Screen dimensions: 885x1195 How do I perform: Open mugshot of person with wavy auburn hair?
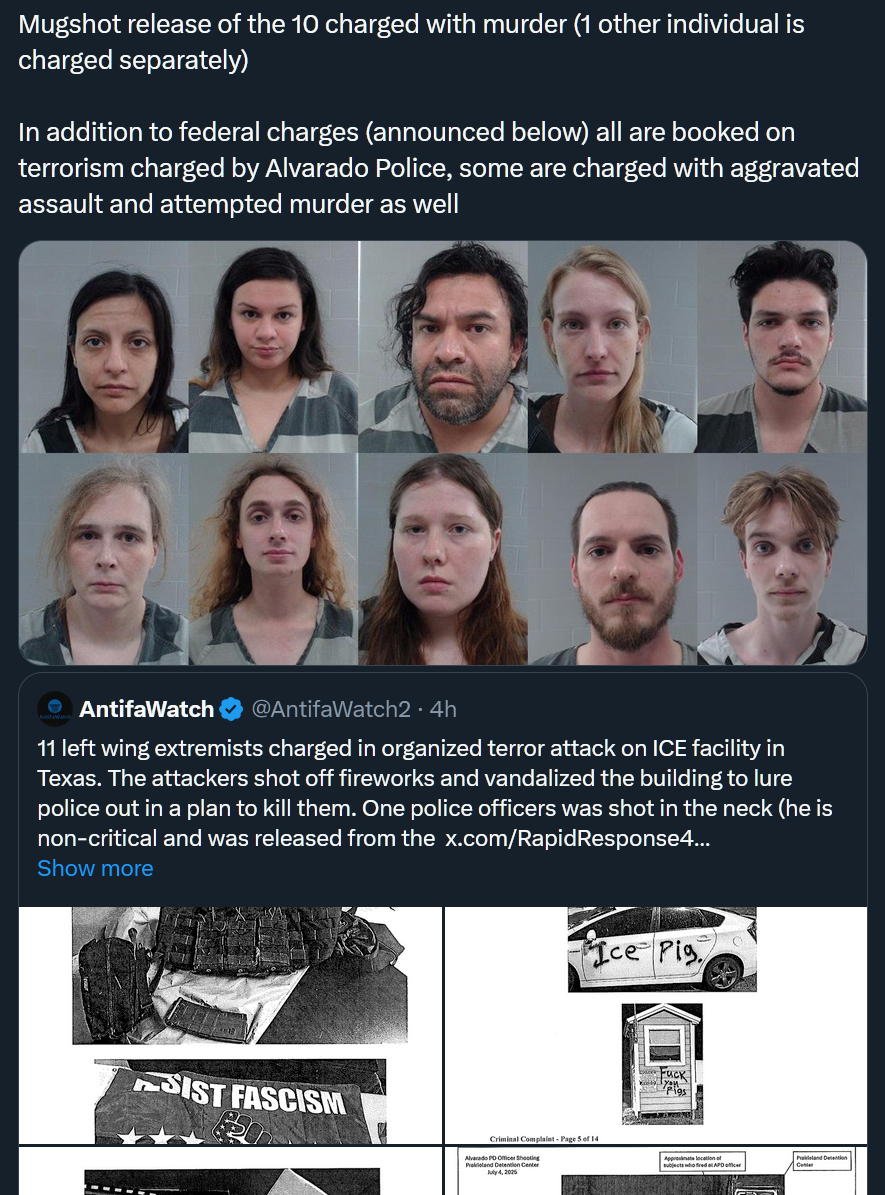pos(273,559)
